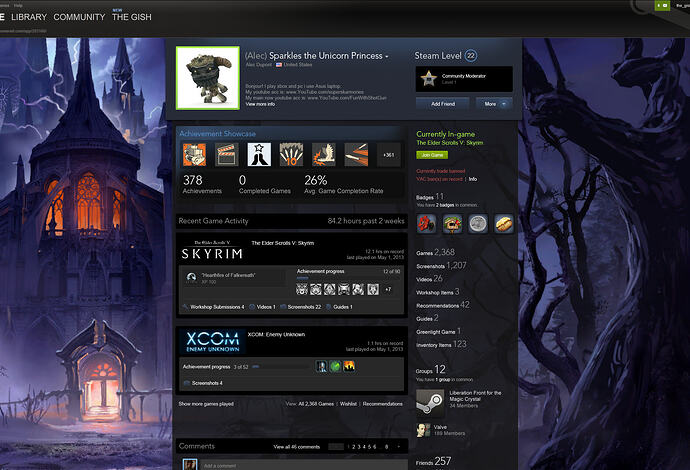Image resolution: width=690 pixels, height=470 pixels.
Task: Open the Skyrim game logo
Action: tap(212, 250)
